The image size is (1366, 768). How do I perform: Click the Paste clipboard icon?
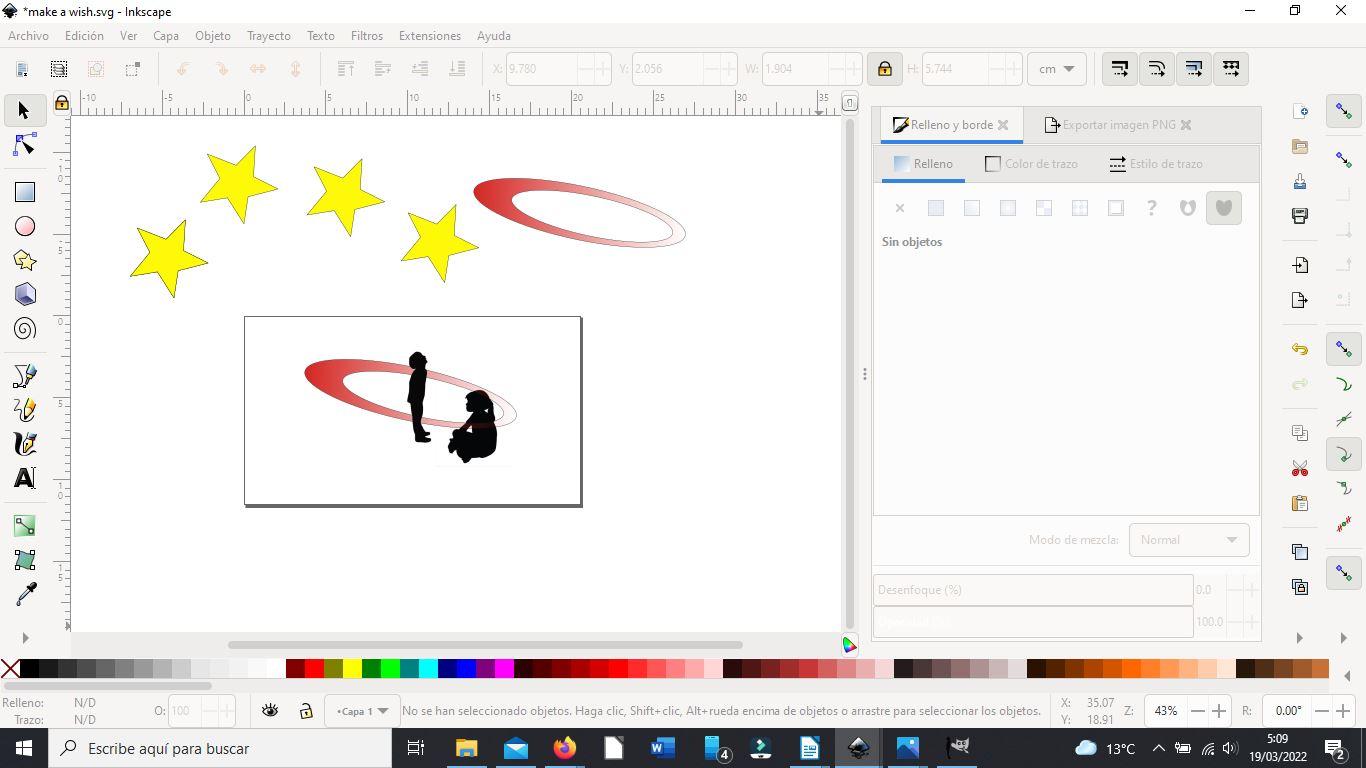(1300, 503)
